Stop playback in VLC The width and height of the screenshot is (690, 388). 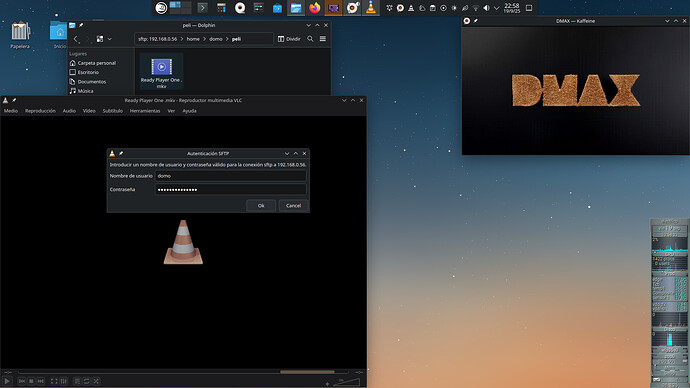pos(31,381)
